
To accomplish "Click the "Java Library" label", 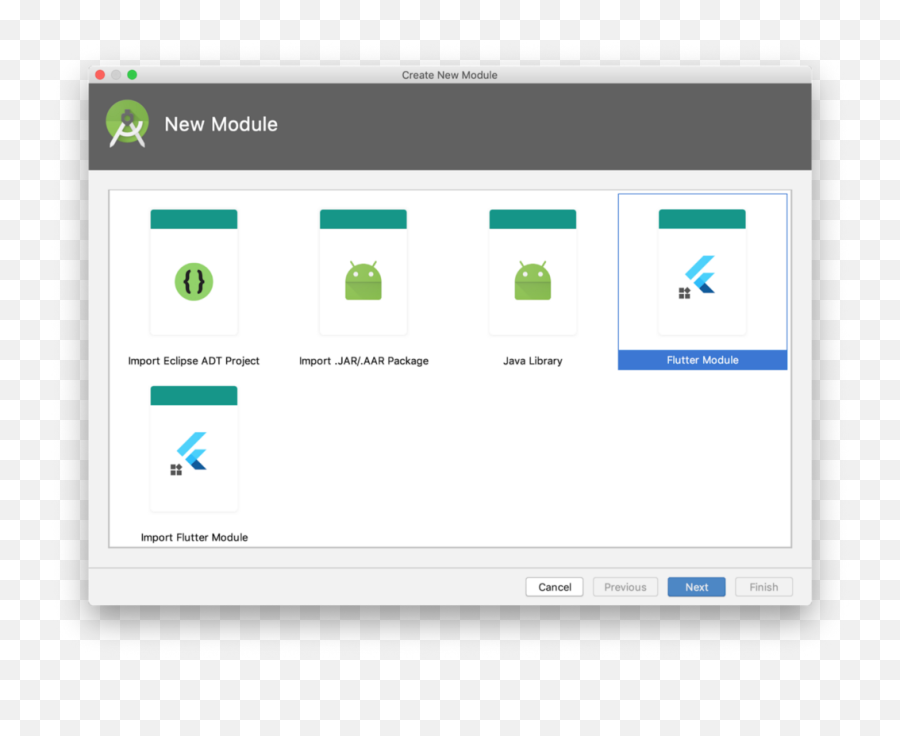I will [x=533, y=361].
